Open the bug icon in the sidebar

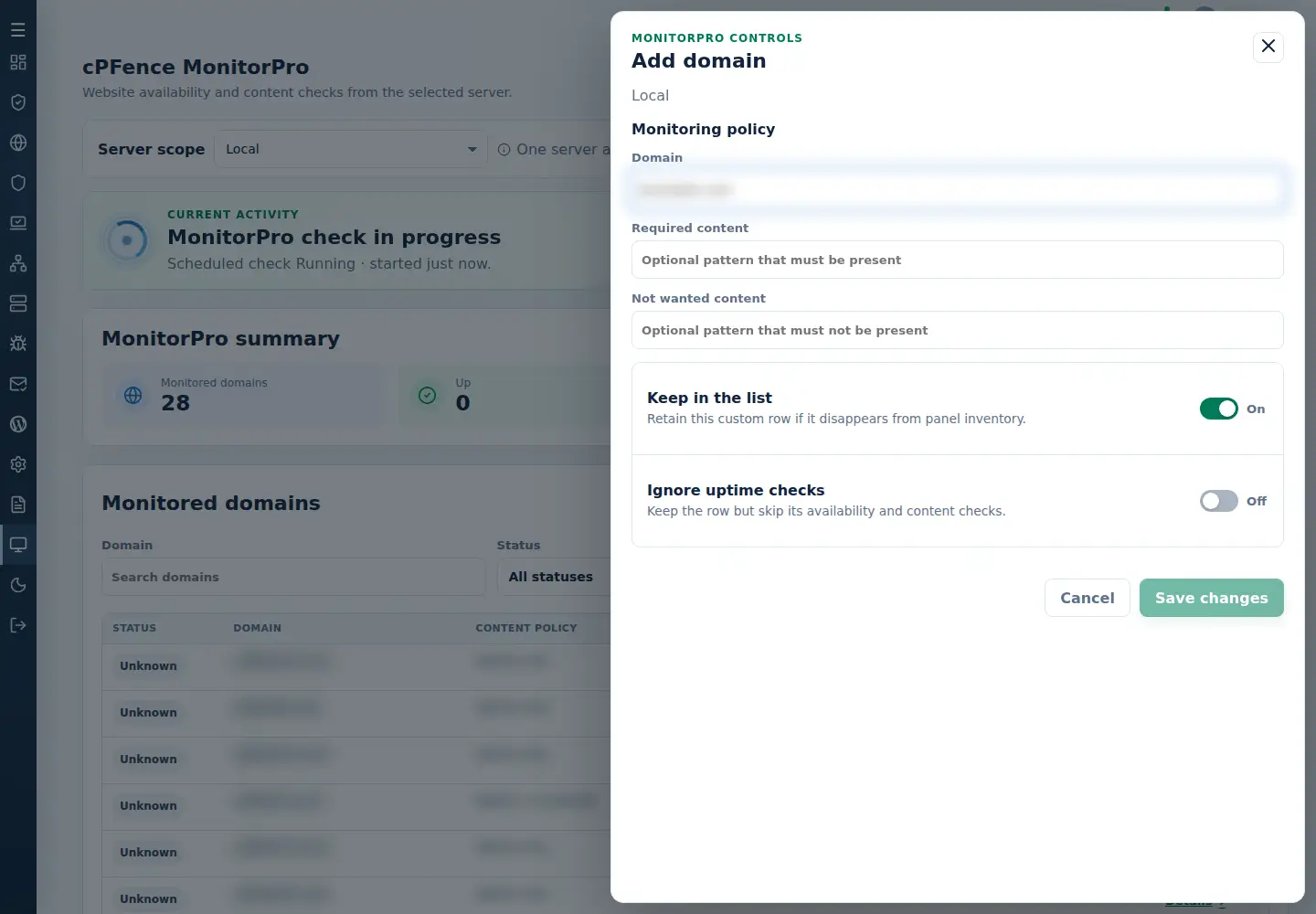coord(18,344)
